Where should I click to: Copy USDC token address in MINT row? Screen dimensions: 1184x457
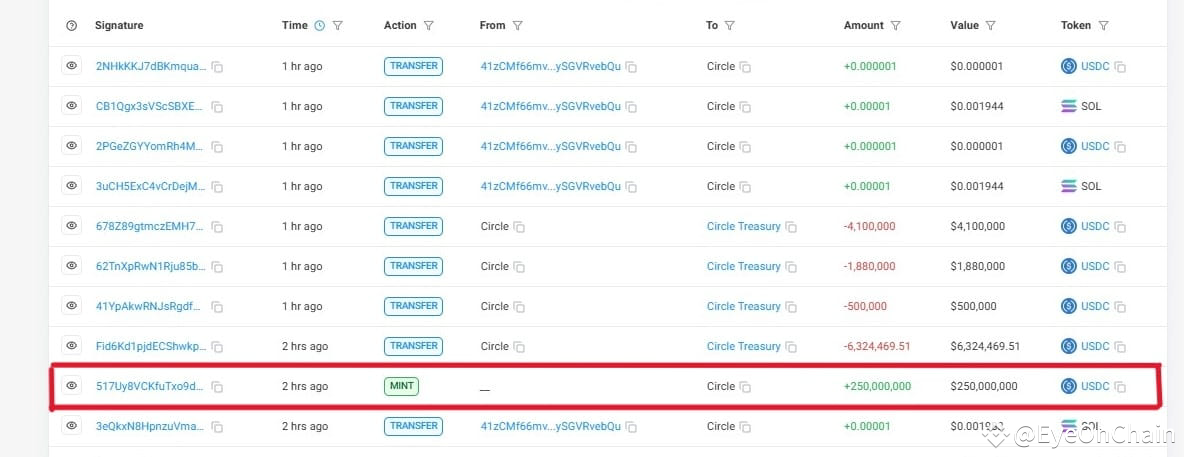(1120, 387)
